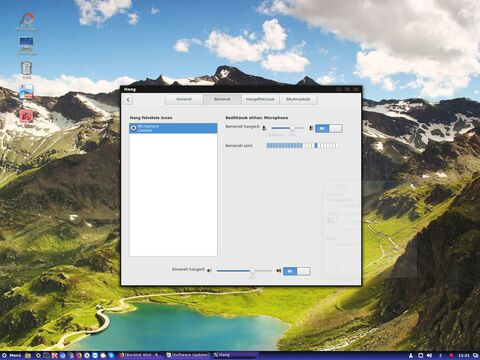Switch to the Hangeffektusok tab

pyautogui.click(x=260, y=99)
